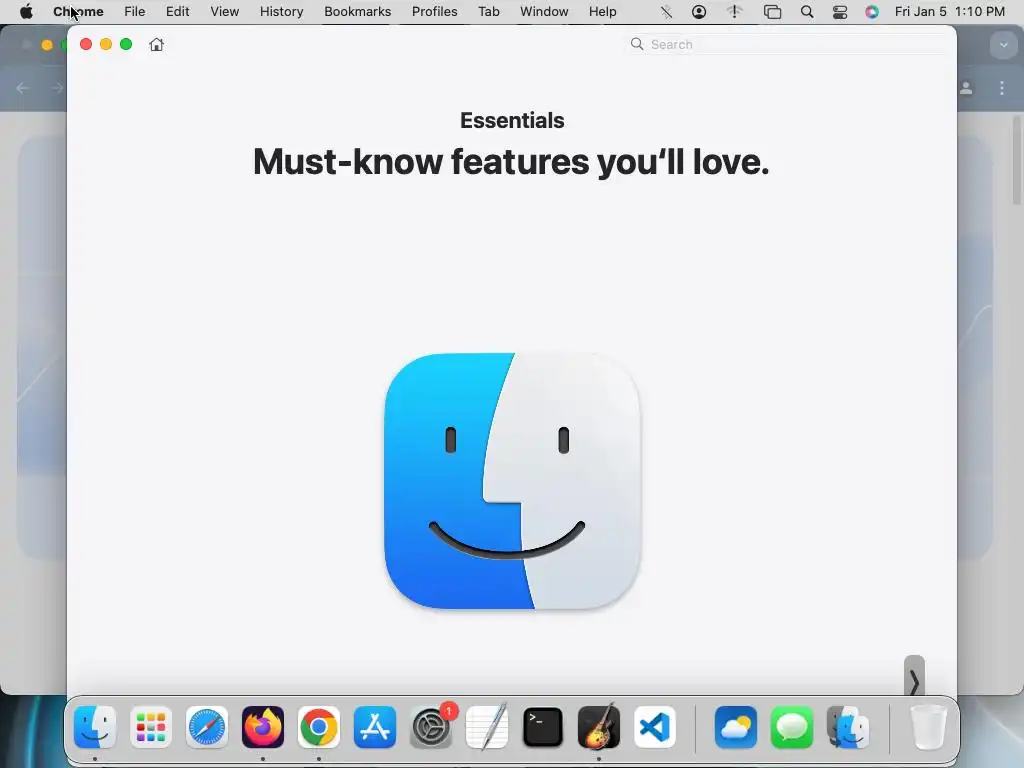Minimize the Tips window with yellow button
The image size is (1024, 768).
106,44
